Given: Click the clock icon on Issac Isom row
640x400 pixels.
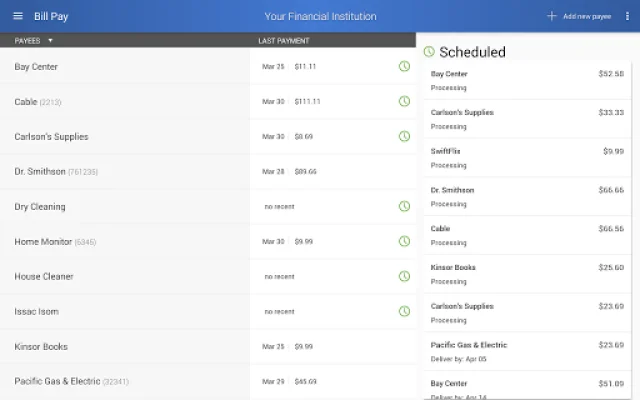Looking at the screenshot, I should click(x=404, y=311).
